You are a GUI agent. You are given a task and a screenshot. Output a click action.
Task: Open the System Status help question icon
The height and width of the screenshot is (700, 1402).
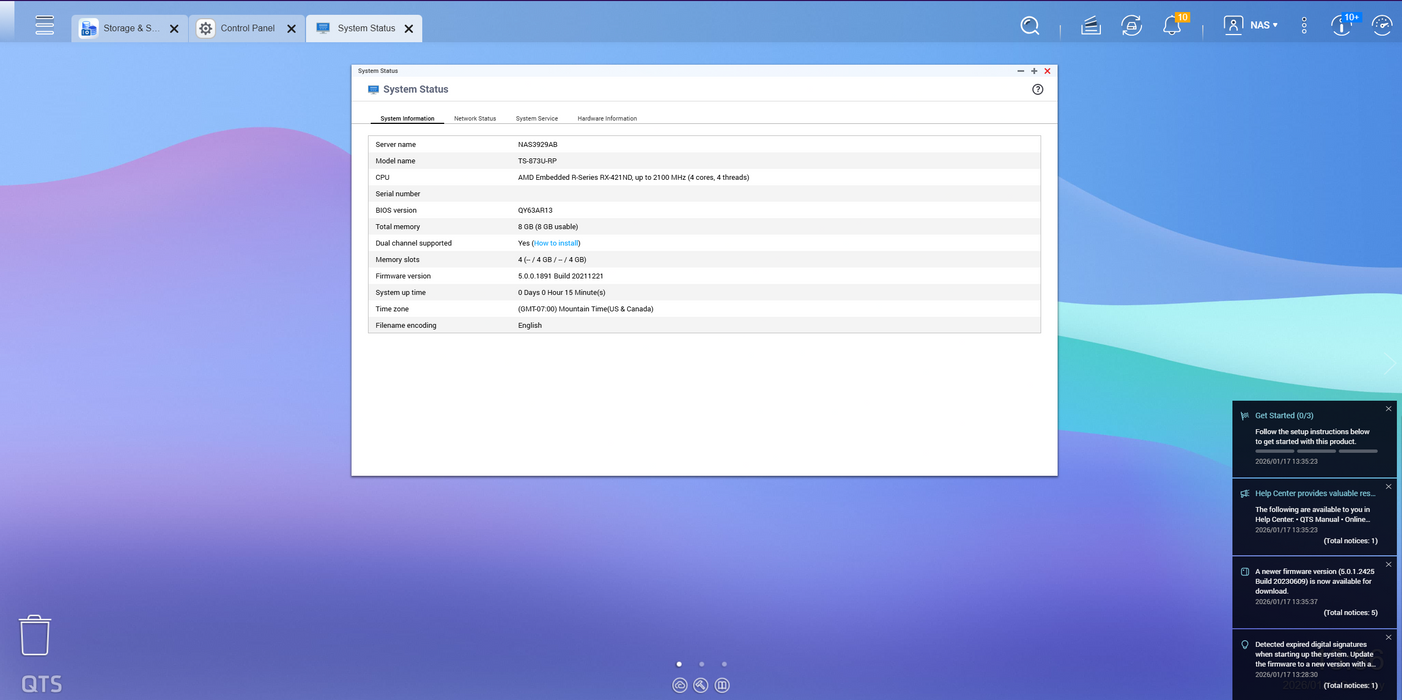point(1037,89)
